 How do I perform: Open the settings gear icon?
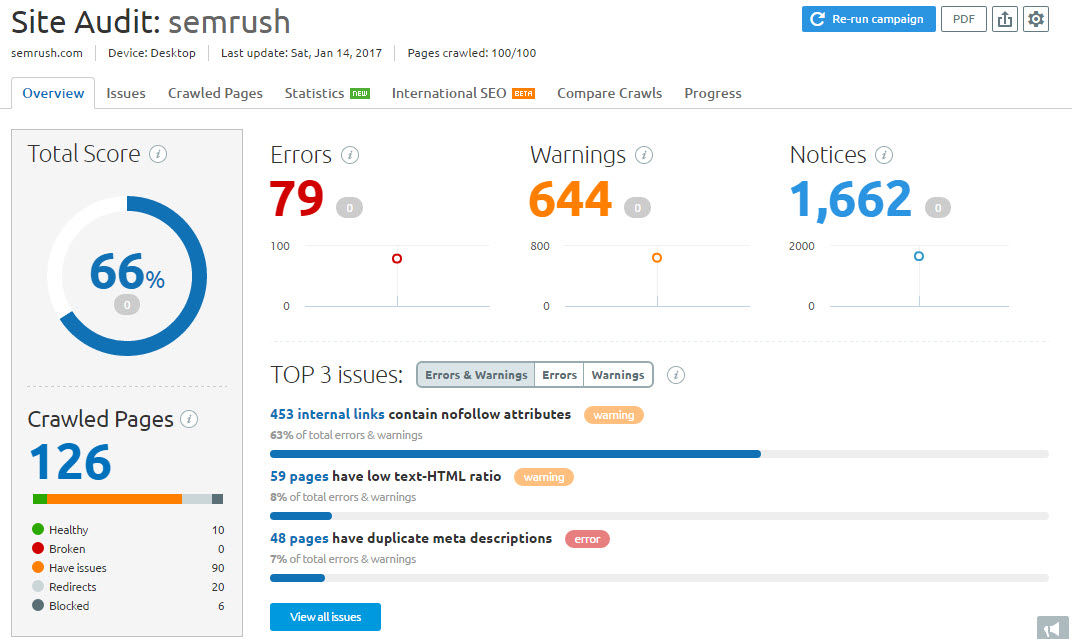[x=1036, y=19]
